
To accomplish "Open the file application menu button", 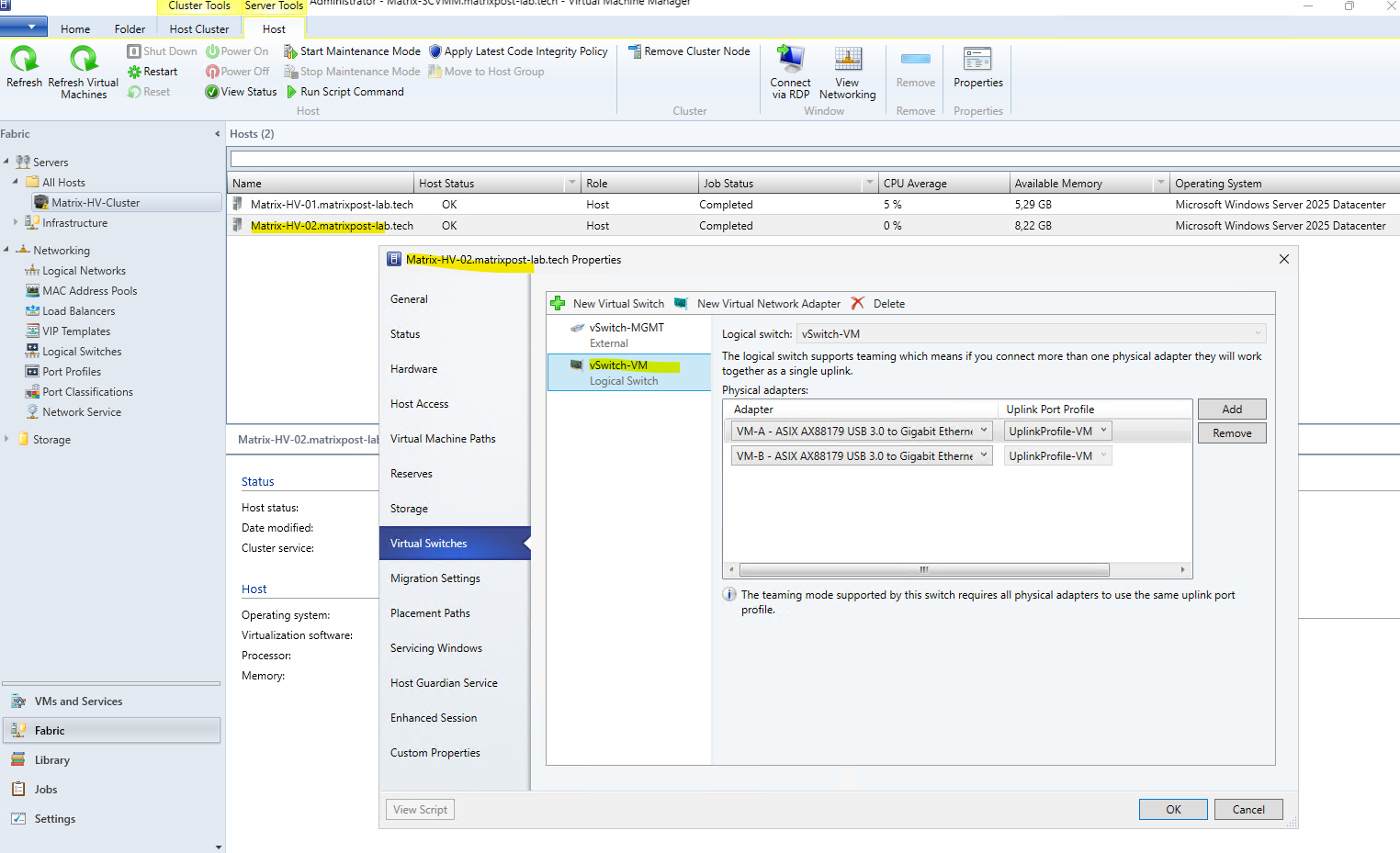I will tap(24, 28).
